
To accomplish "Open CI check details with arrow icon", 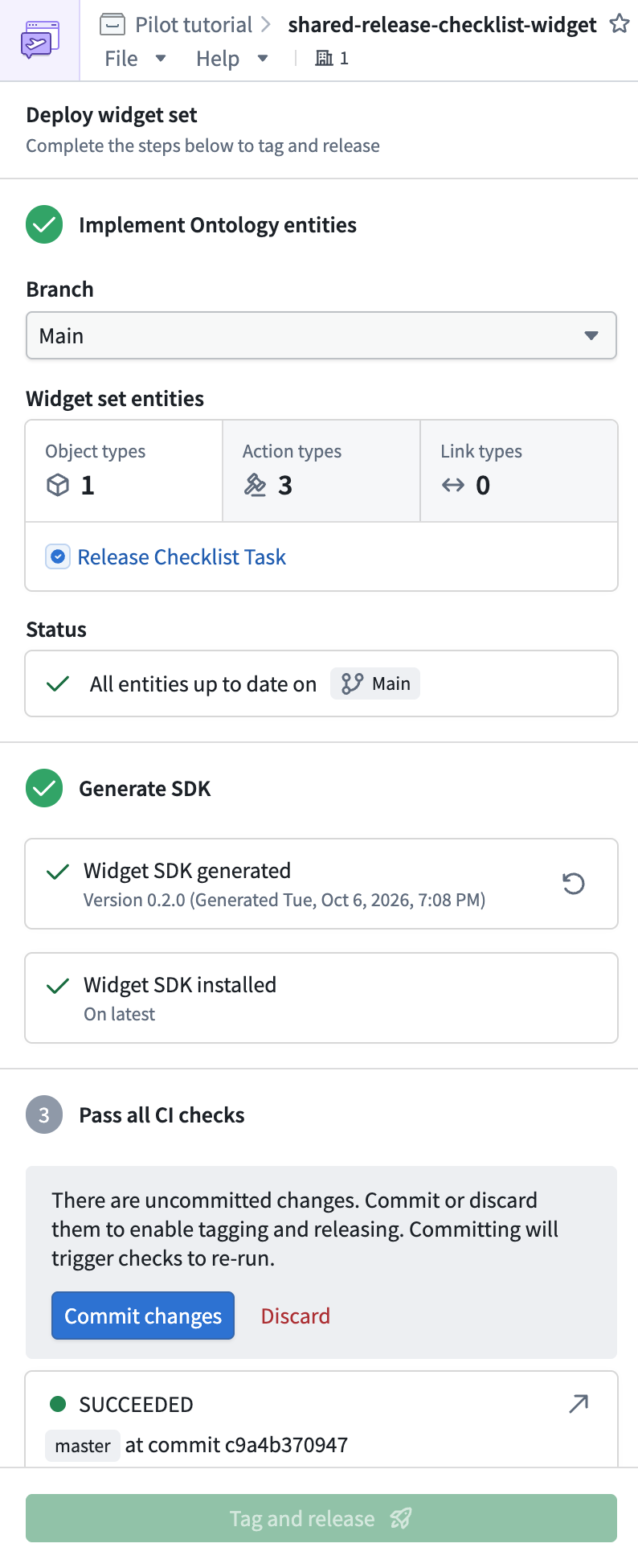I will [579, 1404].
